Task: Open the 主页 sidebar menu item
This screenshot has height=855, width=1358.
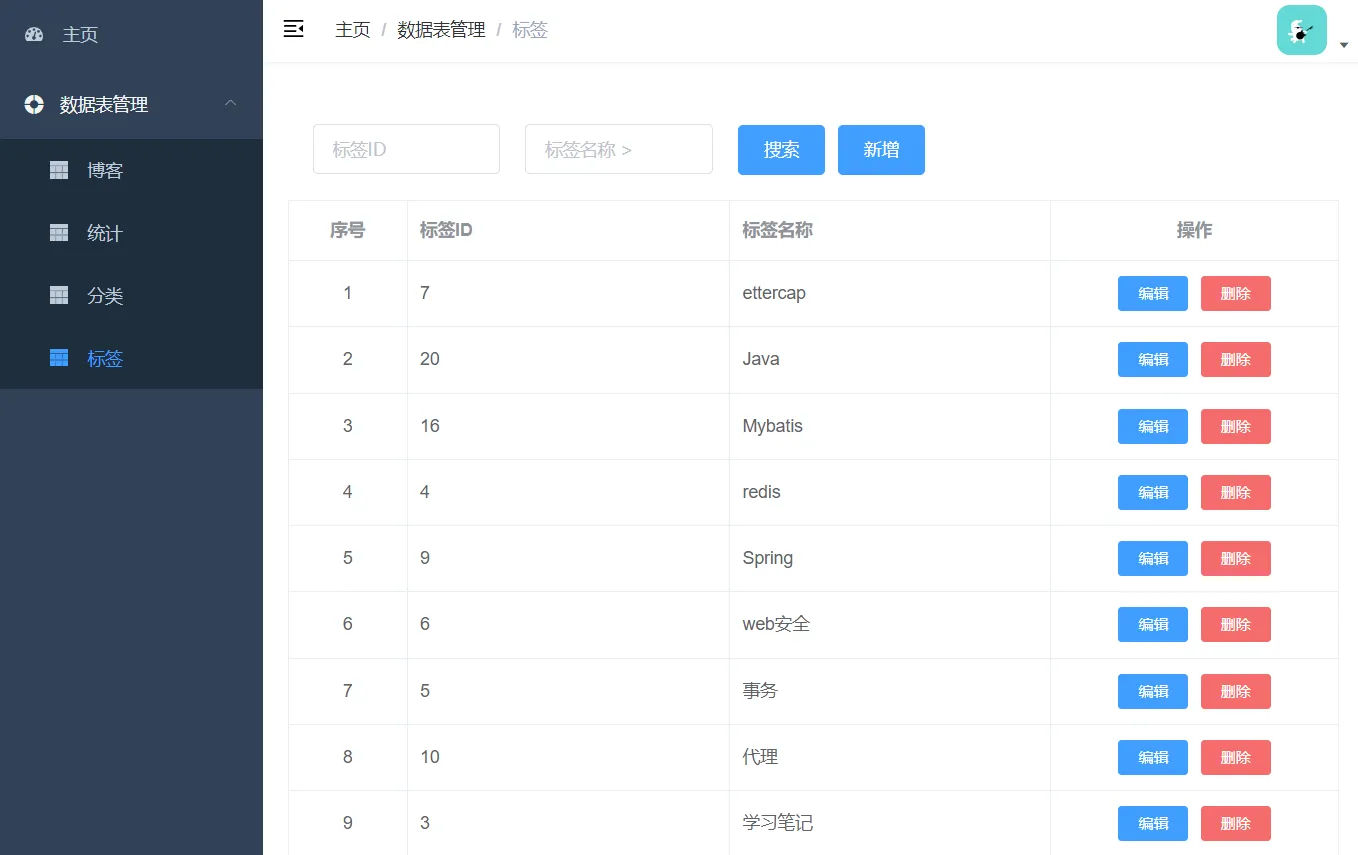Action: point(131,35)
